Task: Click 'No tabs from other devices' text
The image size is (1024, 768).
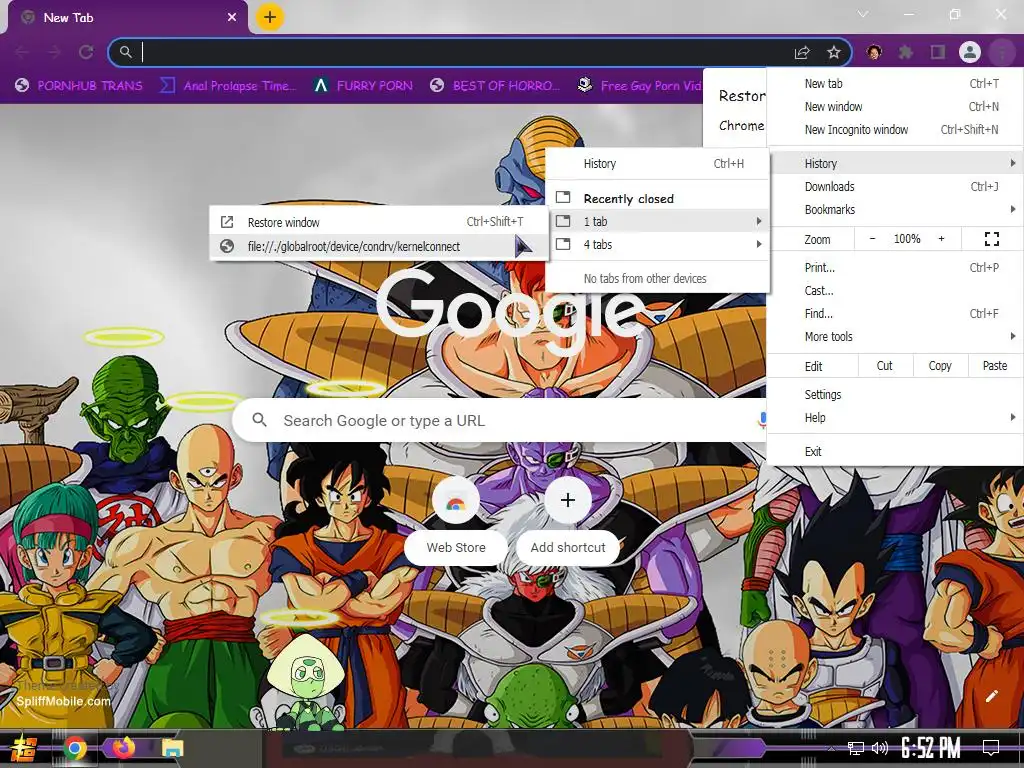Action: (645, 278)
